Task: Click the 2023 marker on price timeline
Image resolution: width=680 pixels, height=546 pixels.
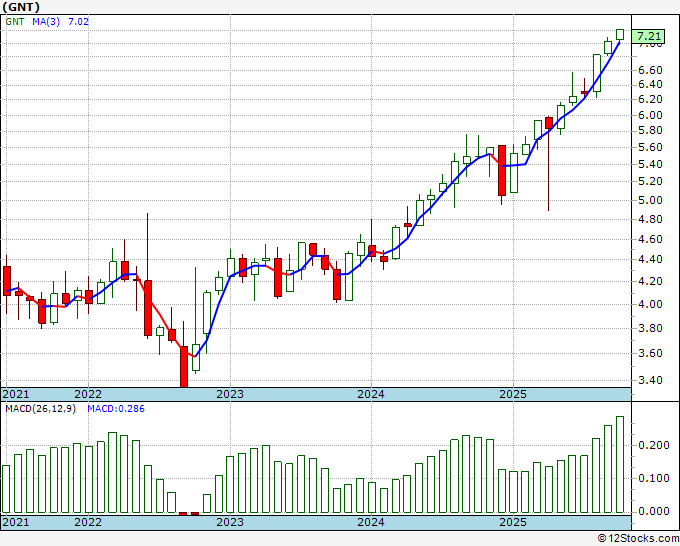Action: [230, 394]
